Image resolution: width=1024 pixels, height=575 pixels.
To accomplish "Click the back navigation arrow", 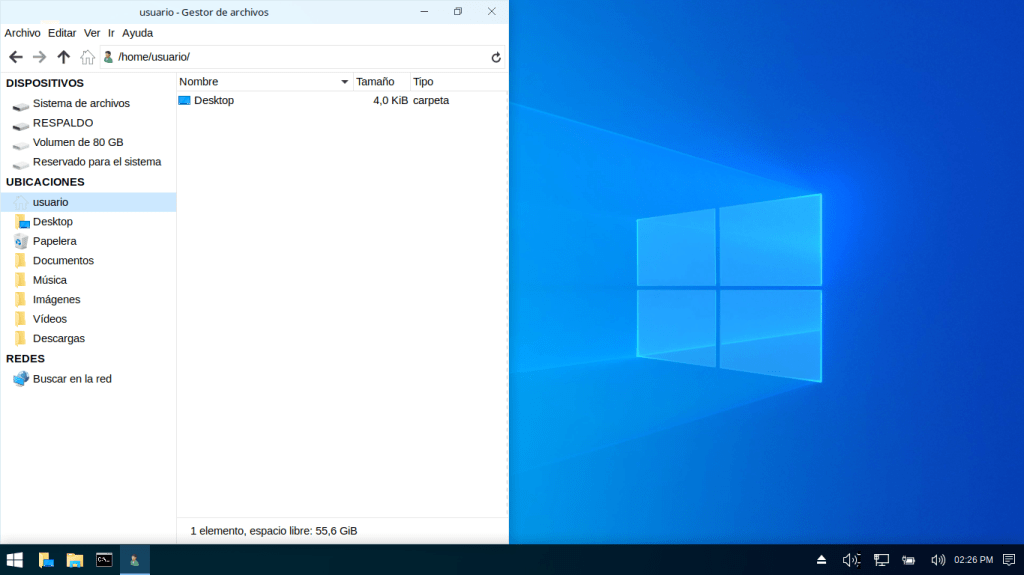I will 15,57.
